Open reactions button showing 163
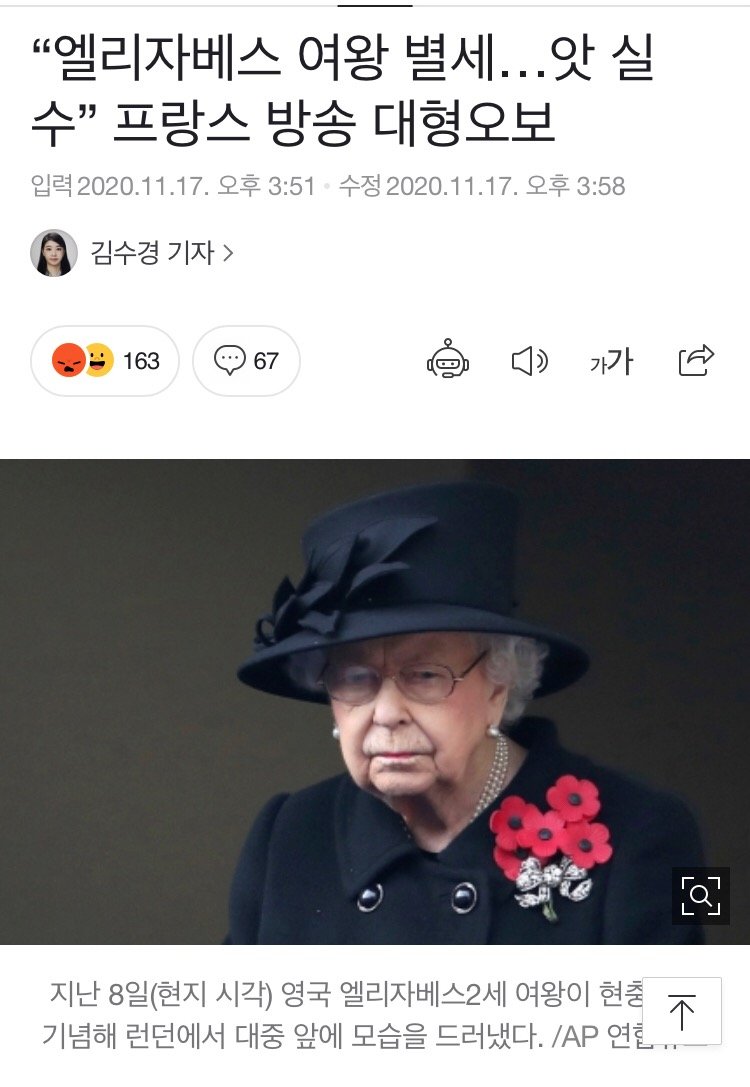 click(105, 360)
